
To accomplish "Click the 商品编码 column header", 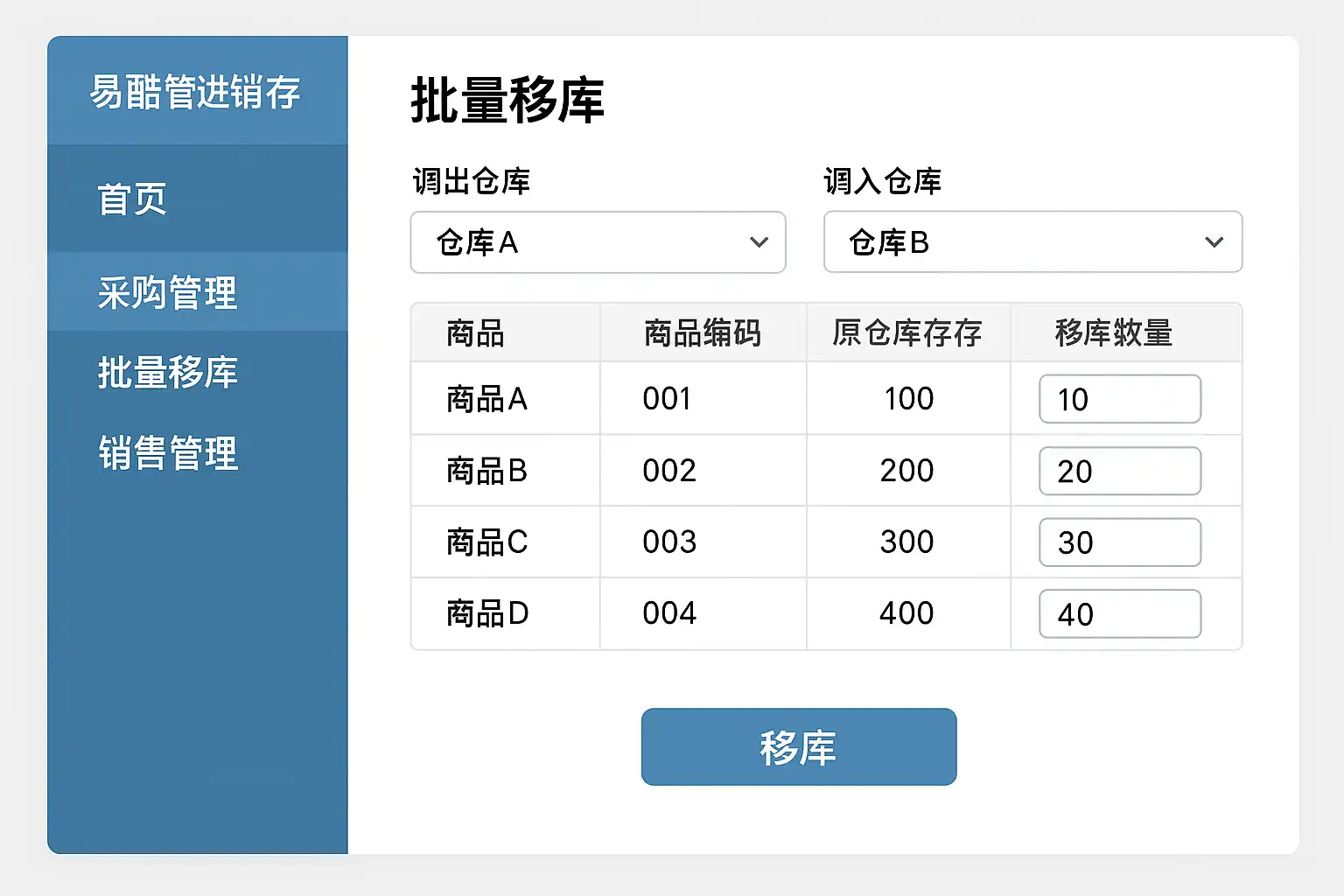I will point(703,333).
